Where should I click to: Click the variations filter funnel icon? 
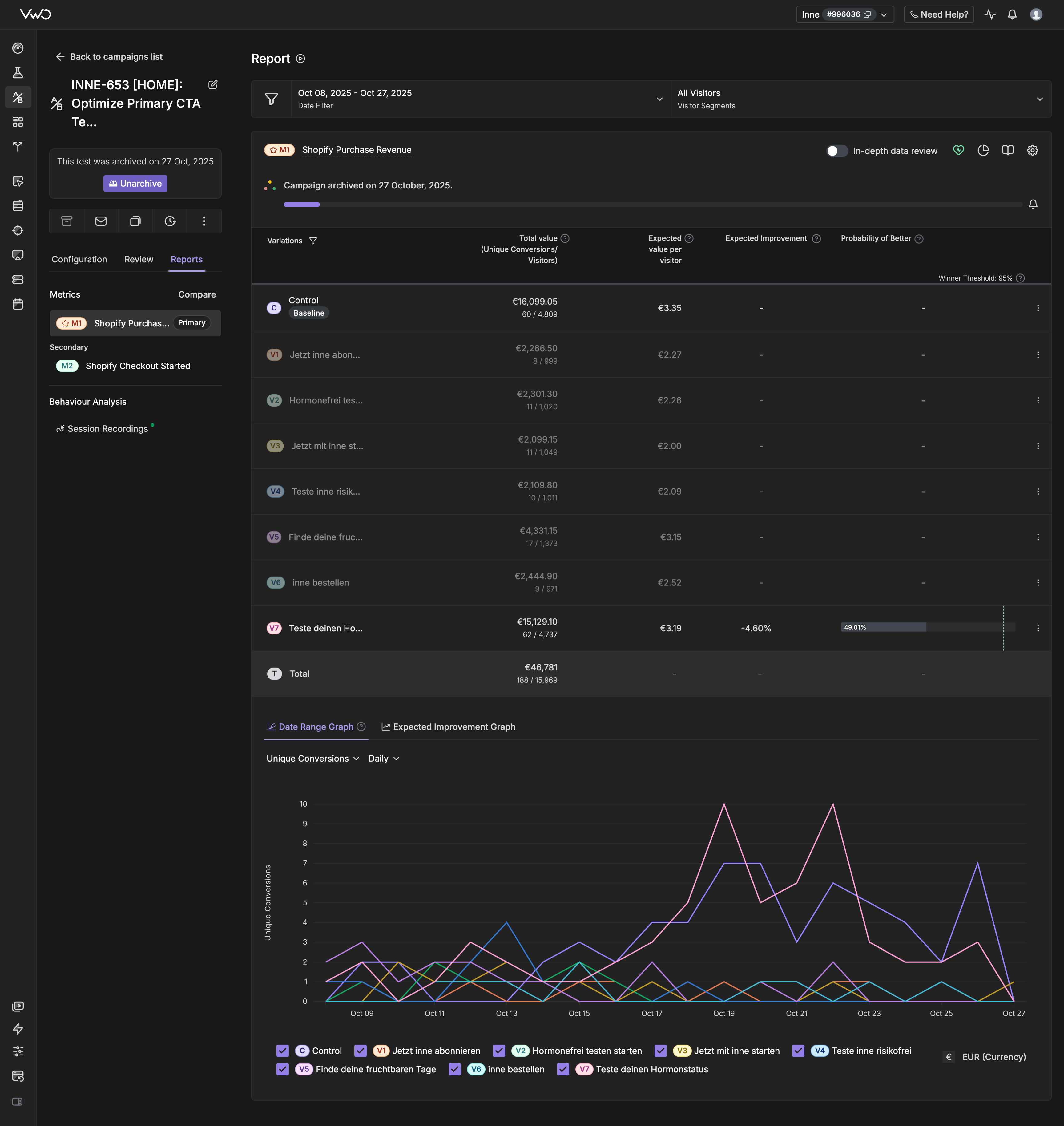tap(313, 241)
